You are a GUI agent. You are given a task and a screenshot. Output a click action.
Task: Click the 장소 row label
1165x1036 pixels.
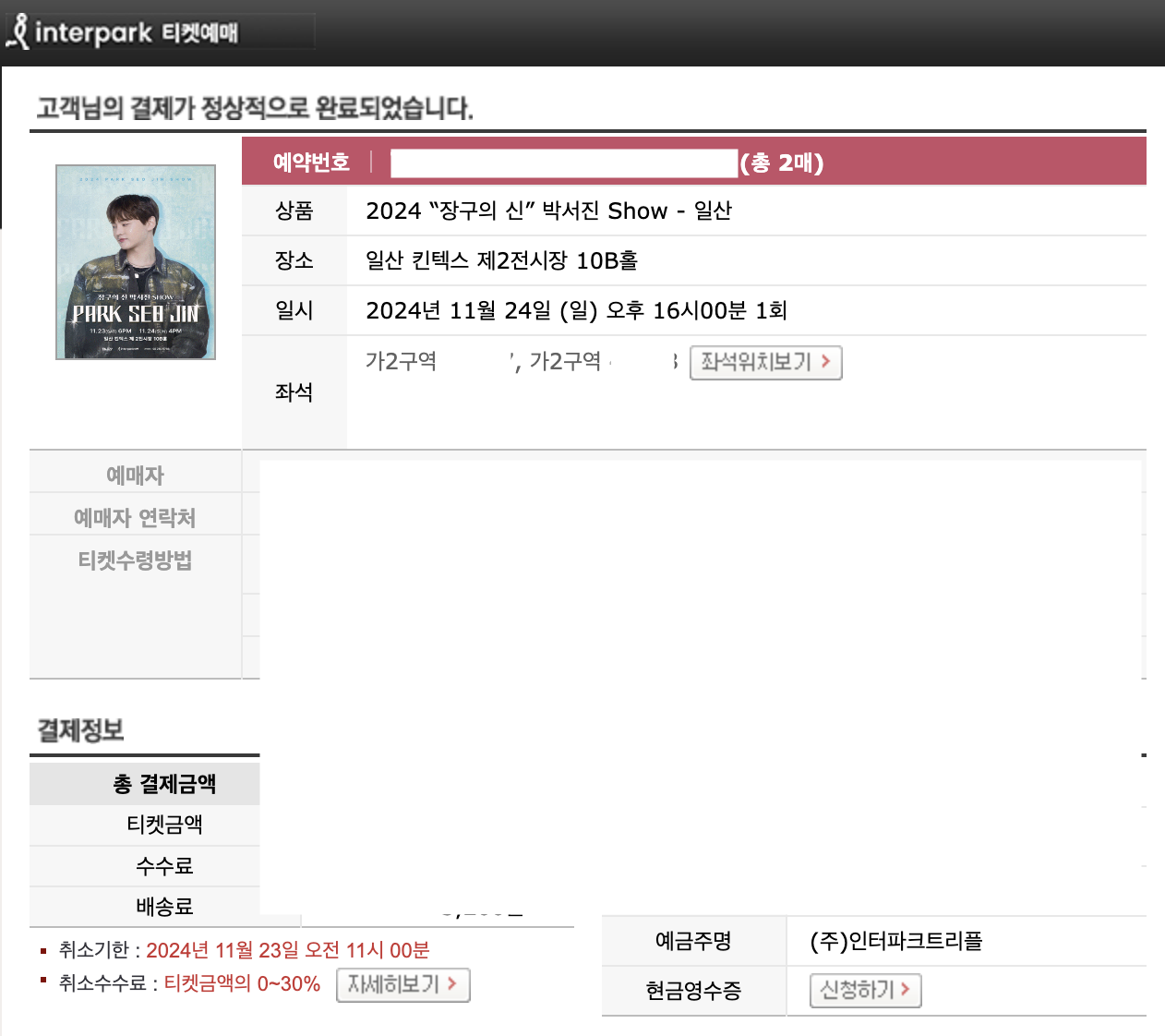pyautogui.click(x=294, y=261)
